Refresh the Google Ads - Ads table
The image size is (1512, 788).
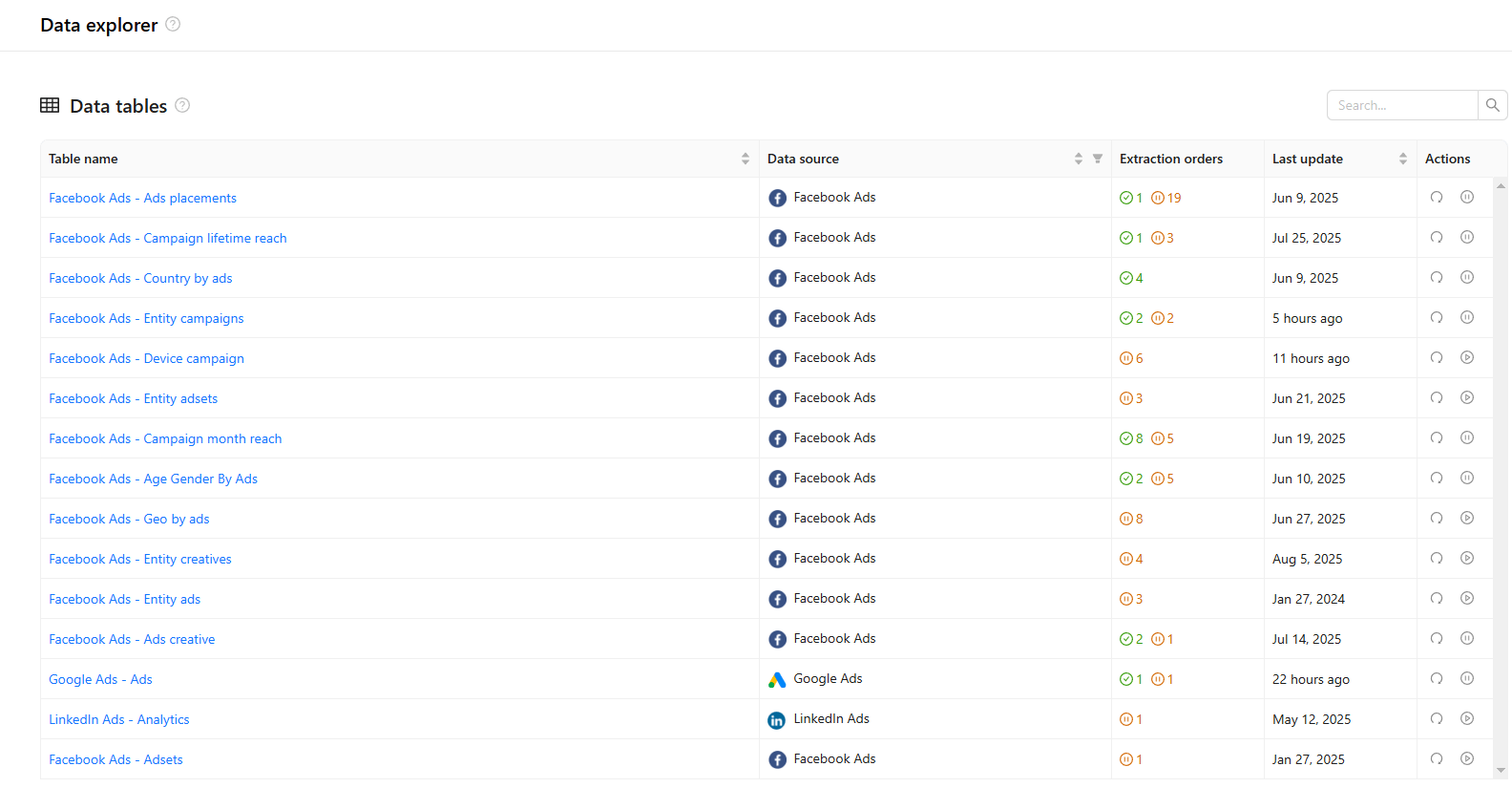click(x=1437, y=678)
